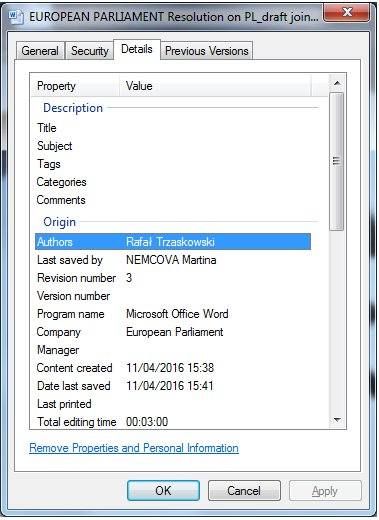Viewport: 379px width, 520px height.
Task: Click the Property column header
Action: click(75, 86)
